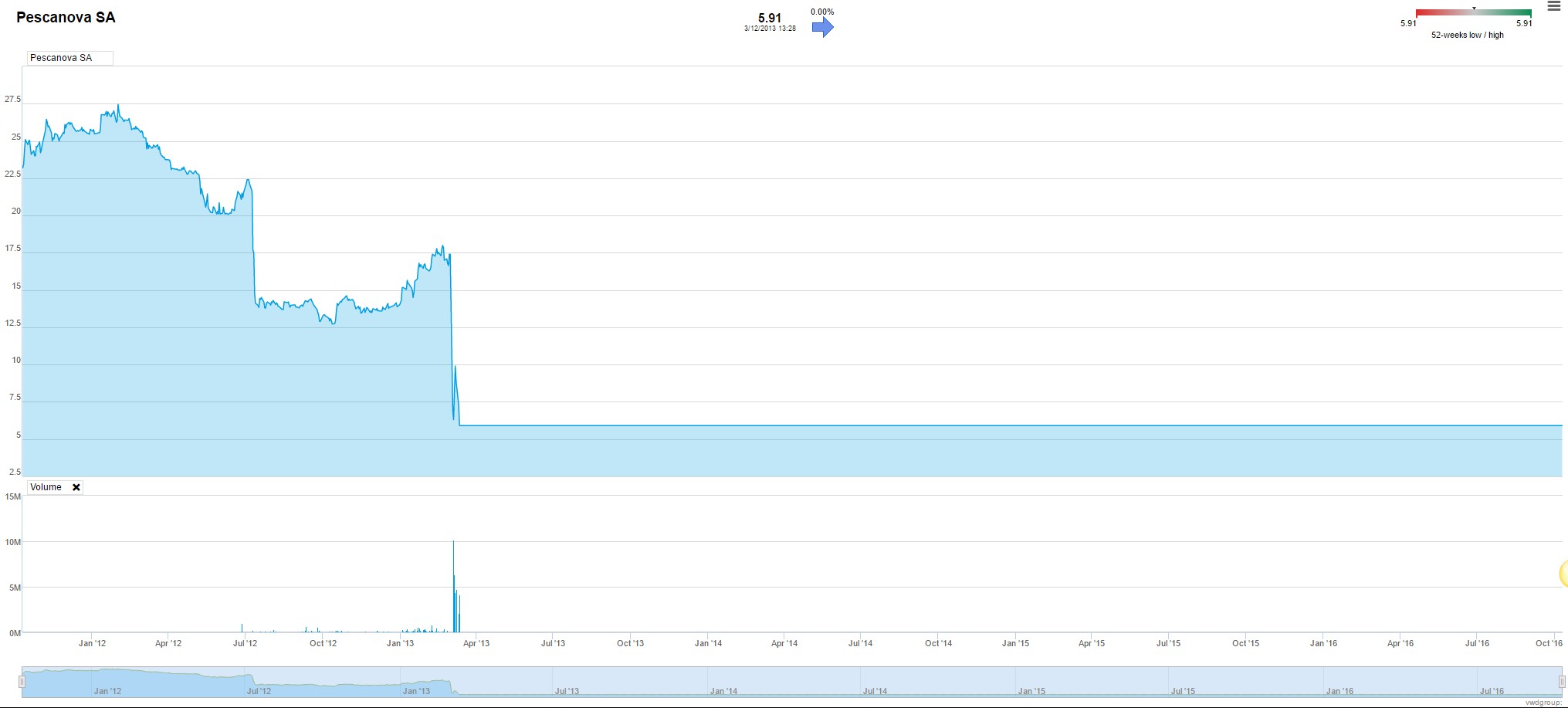Screen dimensions: 1568x708
Task: Click the Jan '14 x-axis label
Action: coord(708,643)
